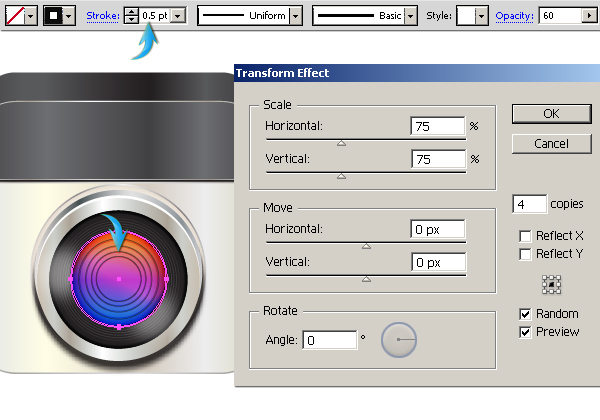Screen dimensions: 600x420
Task: Open the Stroke panel link
Action: click(103, 16)
